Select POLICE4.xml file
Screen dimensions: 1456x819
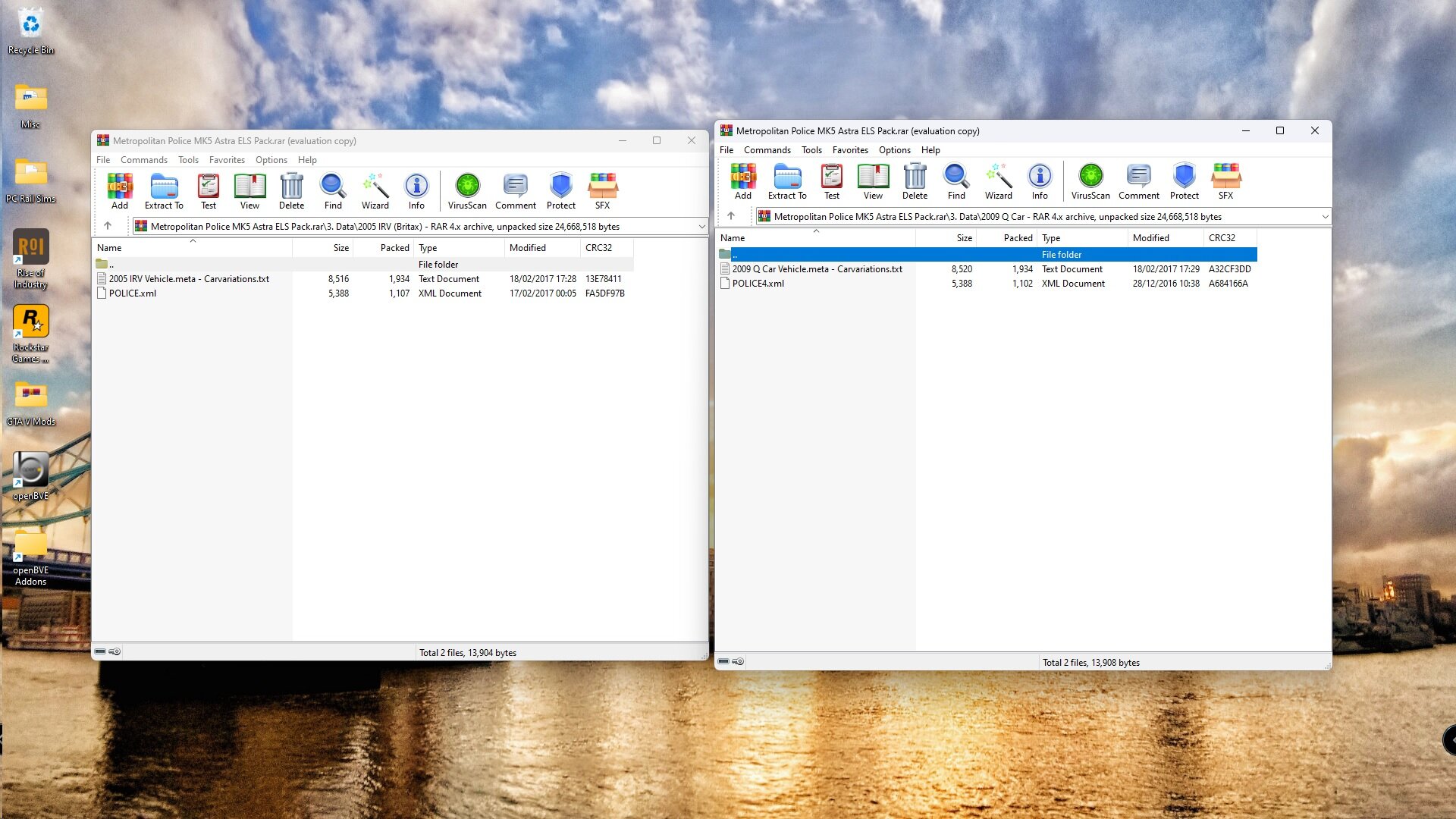[758, 284]
